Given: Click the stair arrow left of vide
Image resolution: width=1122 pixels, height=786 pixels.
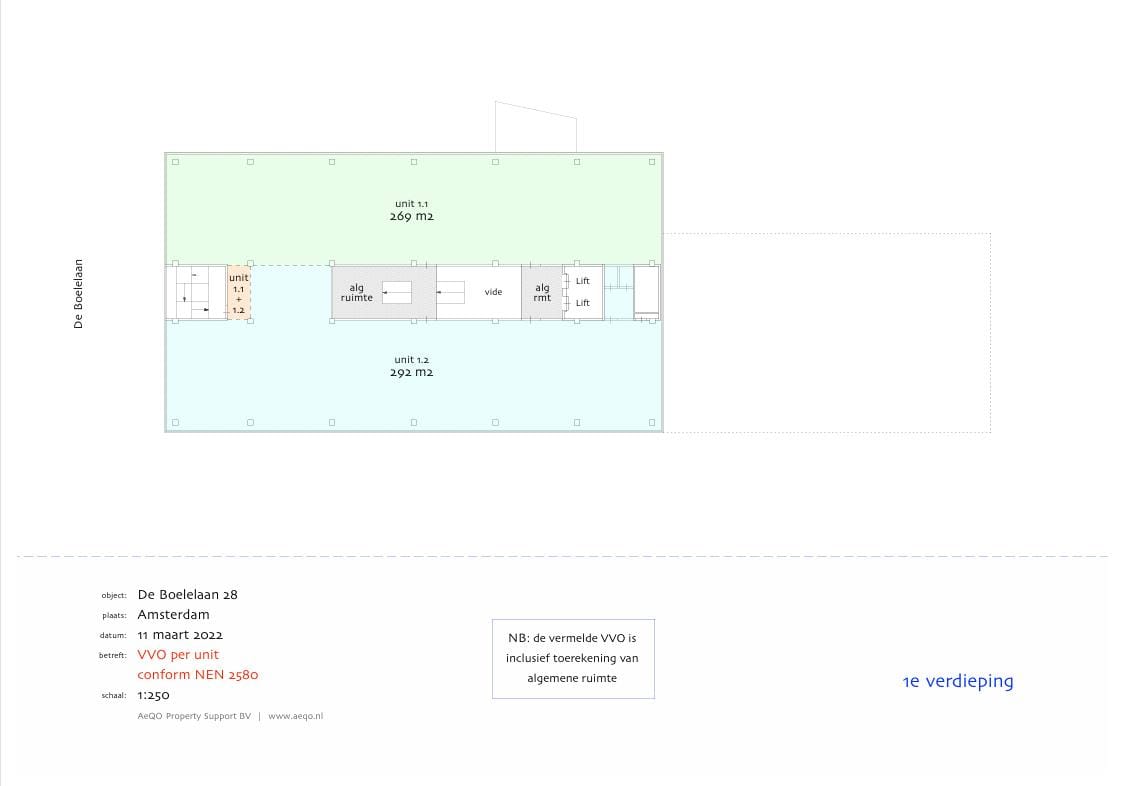Looking at the screenshot, I should [x=450, y=292].
